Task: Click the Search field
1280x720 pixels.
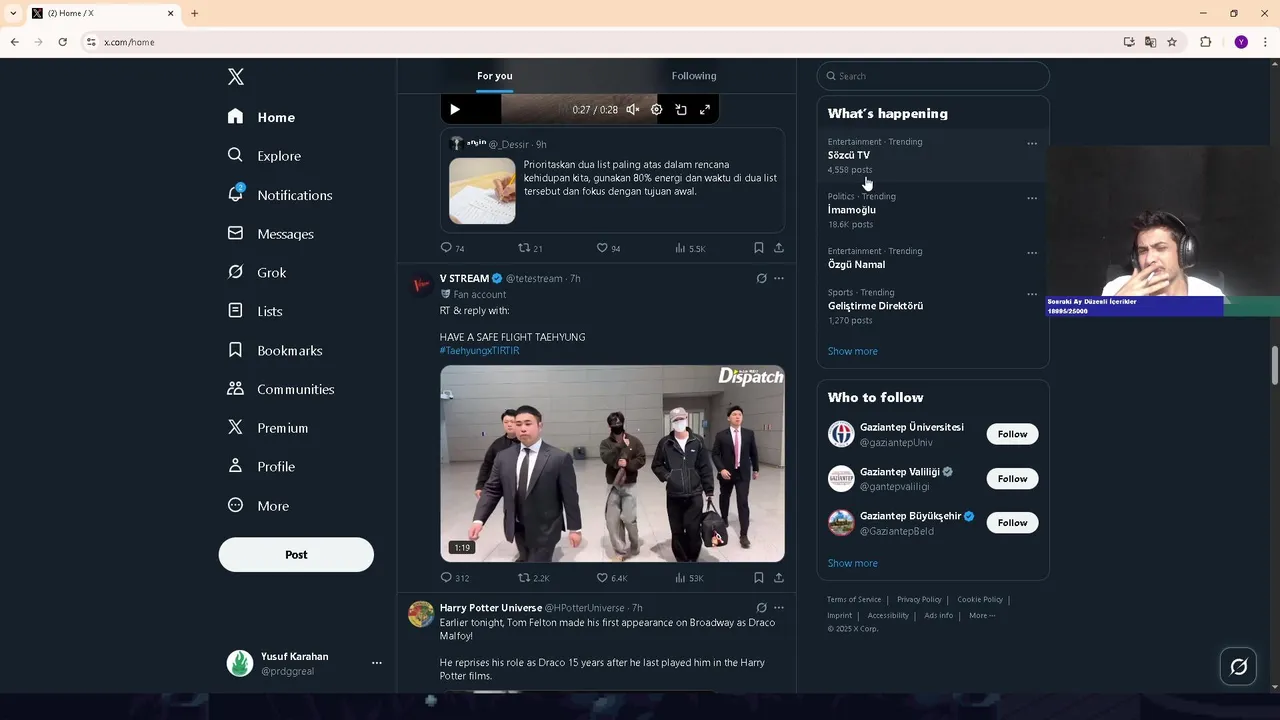Action: coord(933,76)
